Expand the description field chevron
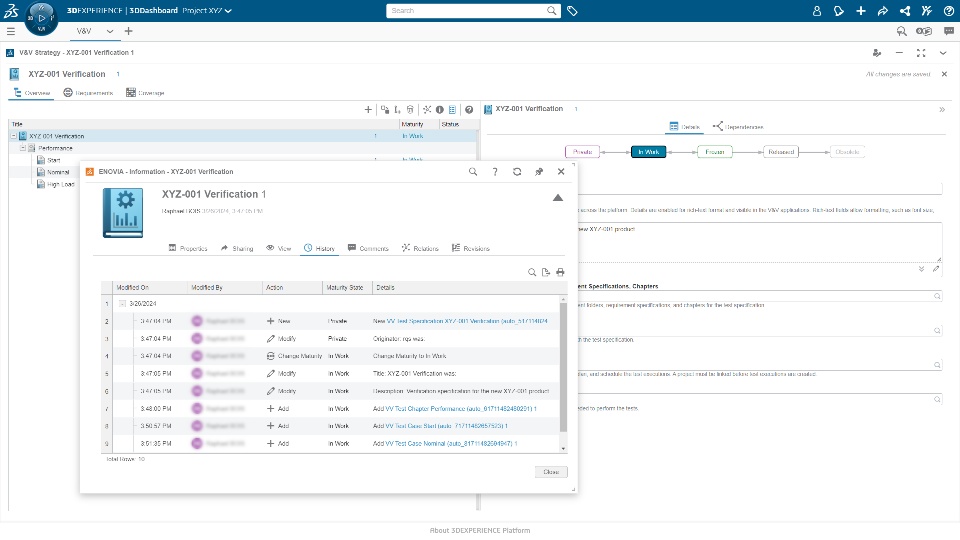960x540 pixels. (x=921, y=269)
